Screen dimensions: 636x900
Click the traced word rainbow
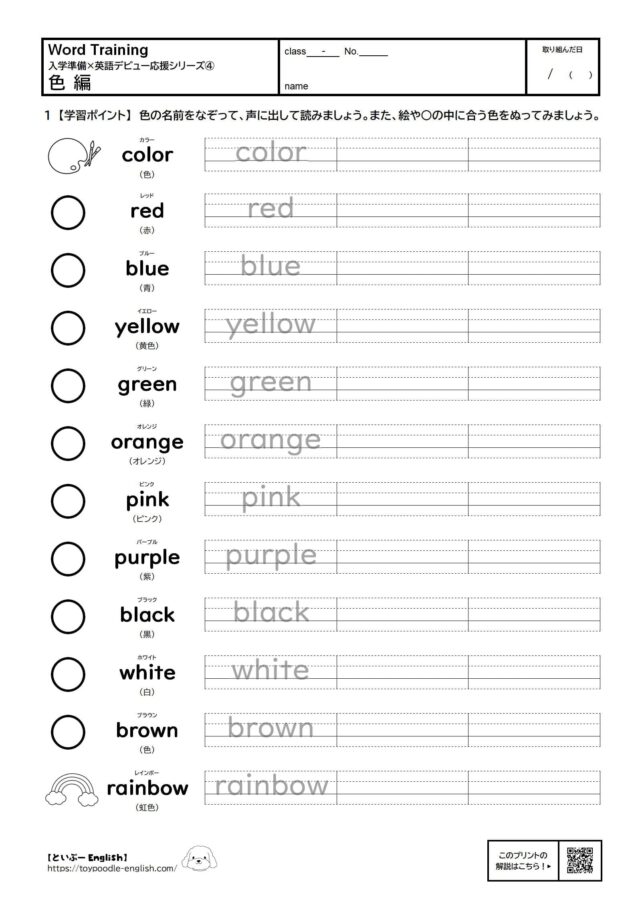coord(271,786)
